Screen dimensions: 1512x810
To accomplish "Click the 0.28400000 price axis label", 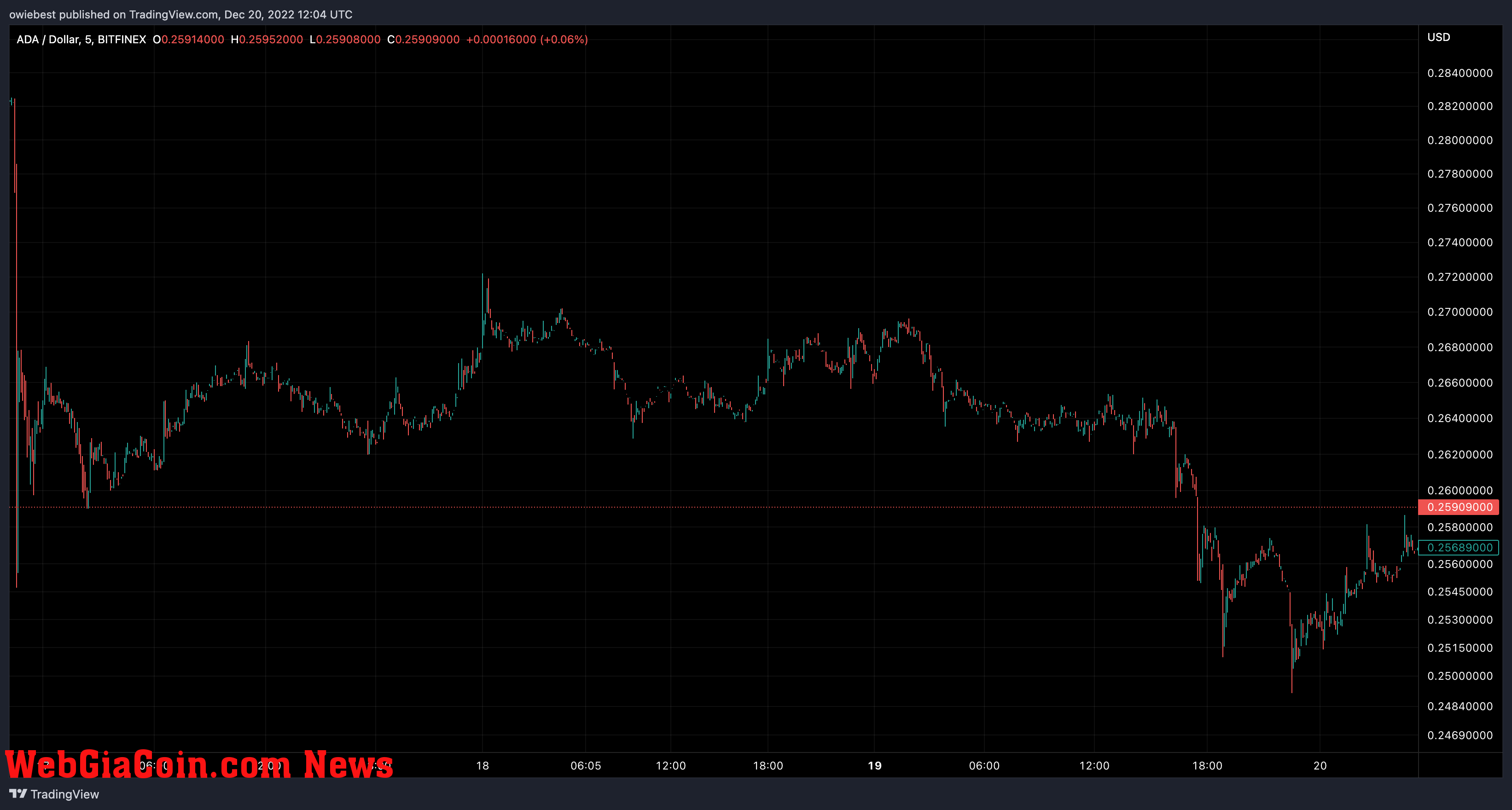I will tap(1460, 73).
